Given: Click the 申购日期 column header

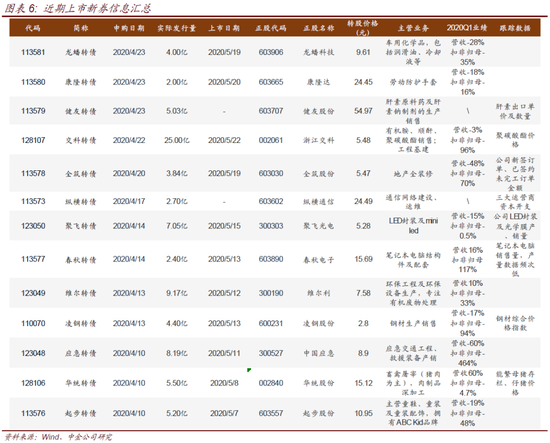Looking at the screenshot, I should pos(129,28).
